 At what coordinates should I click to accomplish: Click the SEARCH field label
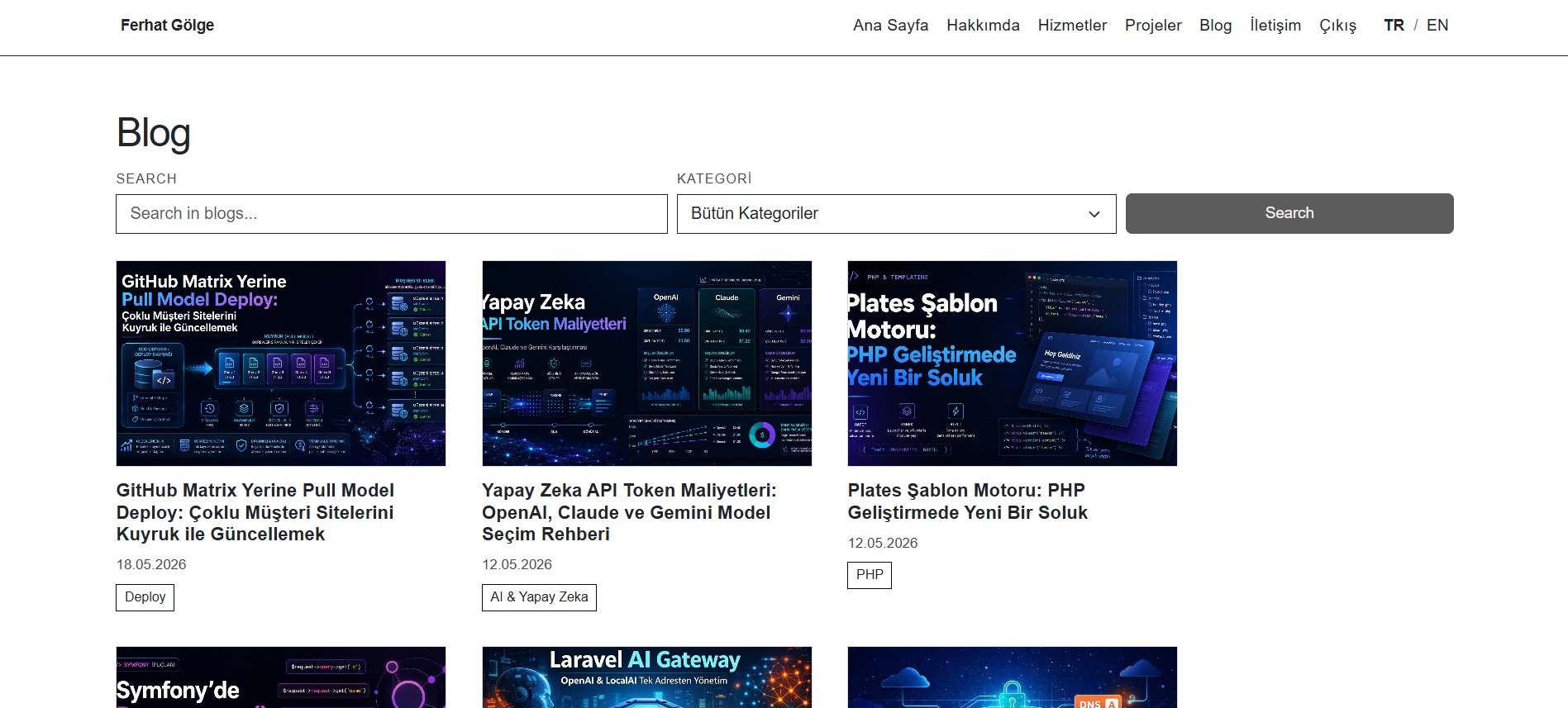pos(146,178)
